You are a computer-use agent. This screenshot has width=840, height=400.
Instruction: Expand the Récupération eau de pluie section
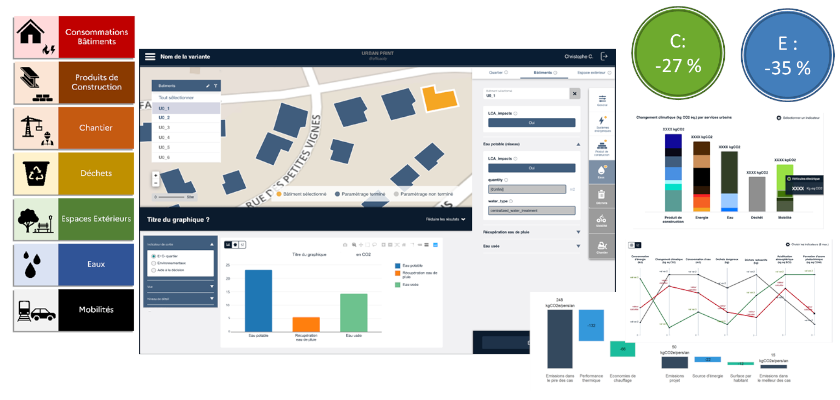577,230
